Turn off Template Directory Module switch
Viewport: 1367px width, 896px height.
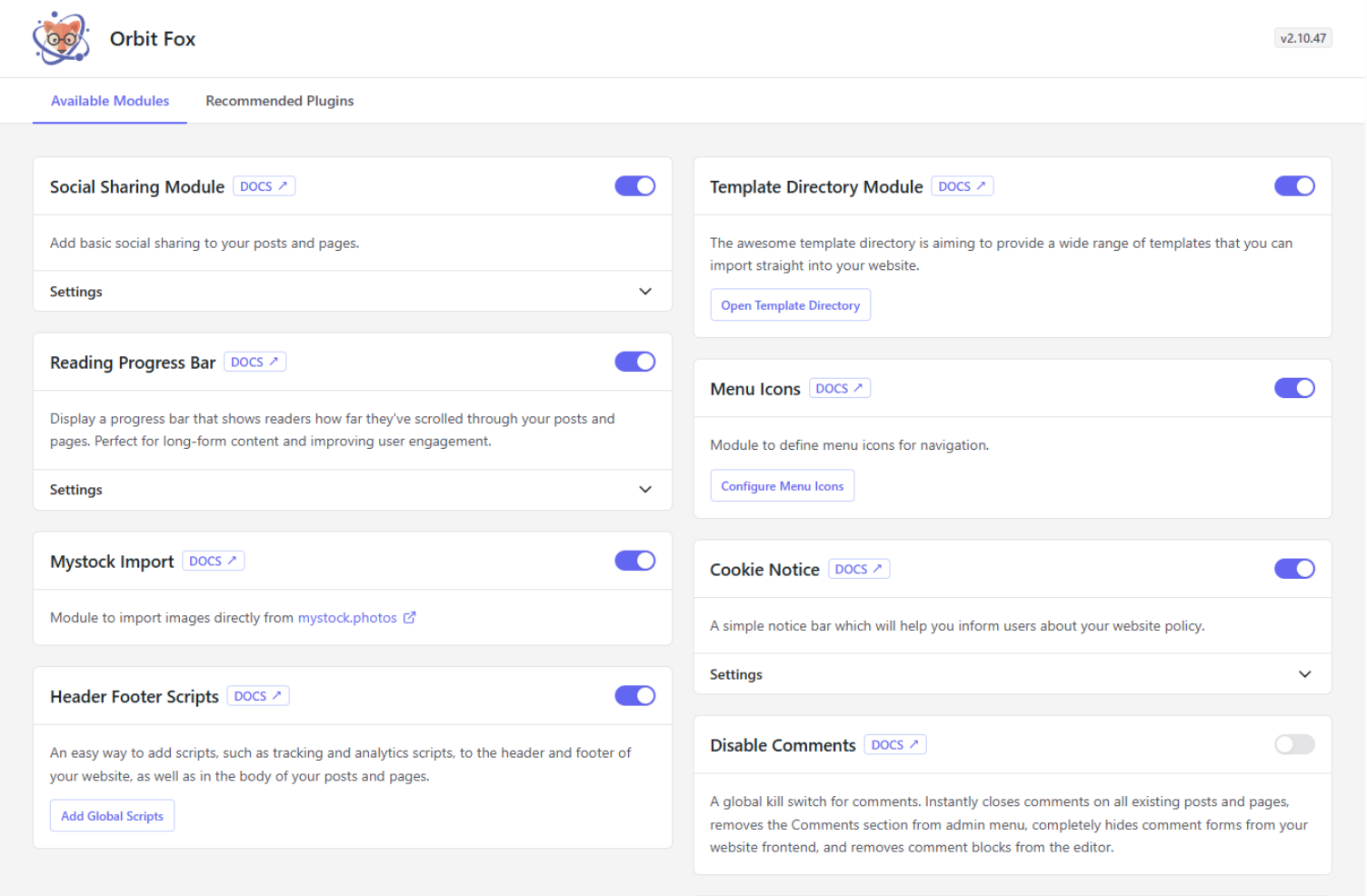coord(1294,186)
